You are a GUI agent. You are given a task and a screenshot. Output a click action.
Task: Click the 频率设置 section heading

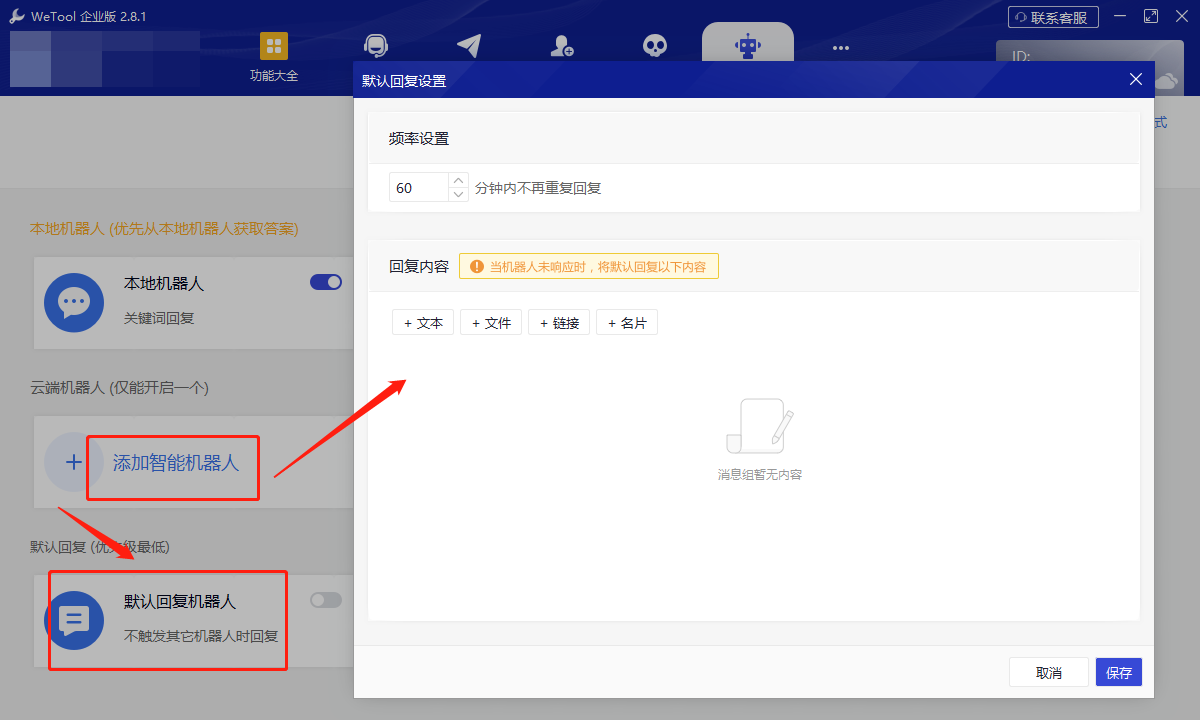[x=419, y=138]
